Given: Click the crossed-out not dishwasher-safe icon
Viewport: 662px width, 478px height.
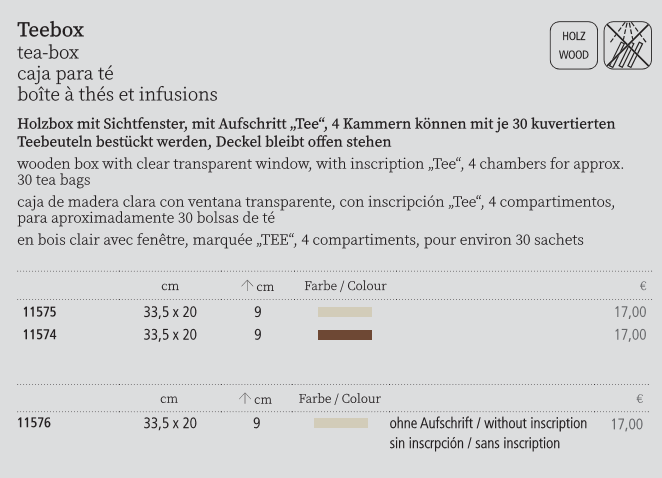Looking at the screenshot, I should click(627, 46).
